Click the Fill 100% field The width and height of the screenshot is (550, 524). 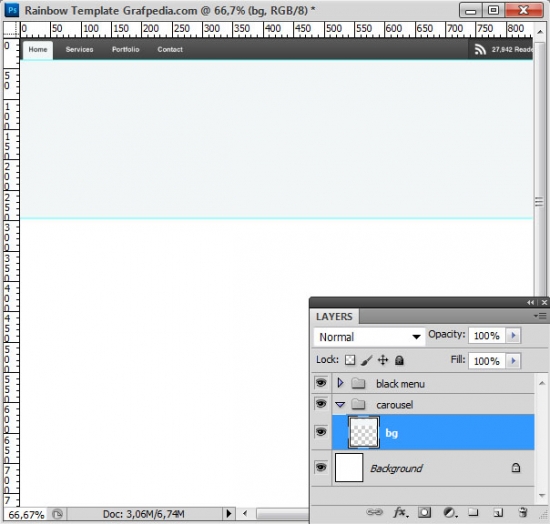487,361
